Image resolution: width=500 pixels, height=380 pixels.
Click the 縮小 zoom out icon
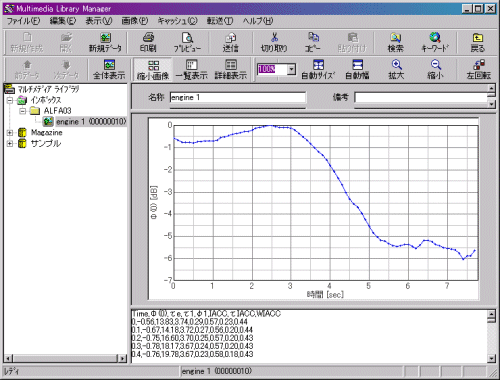(436, 69)
